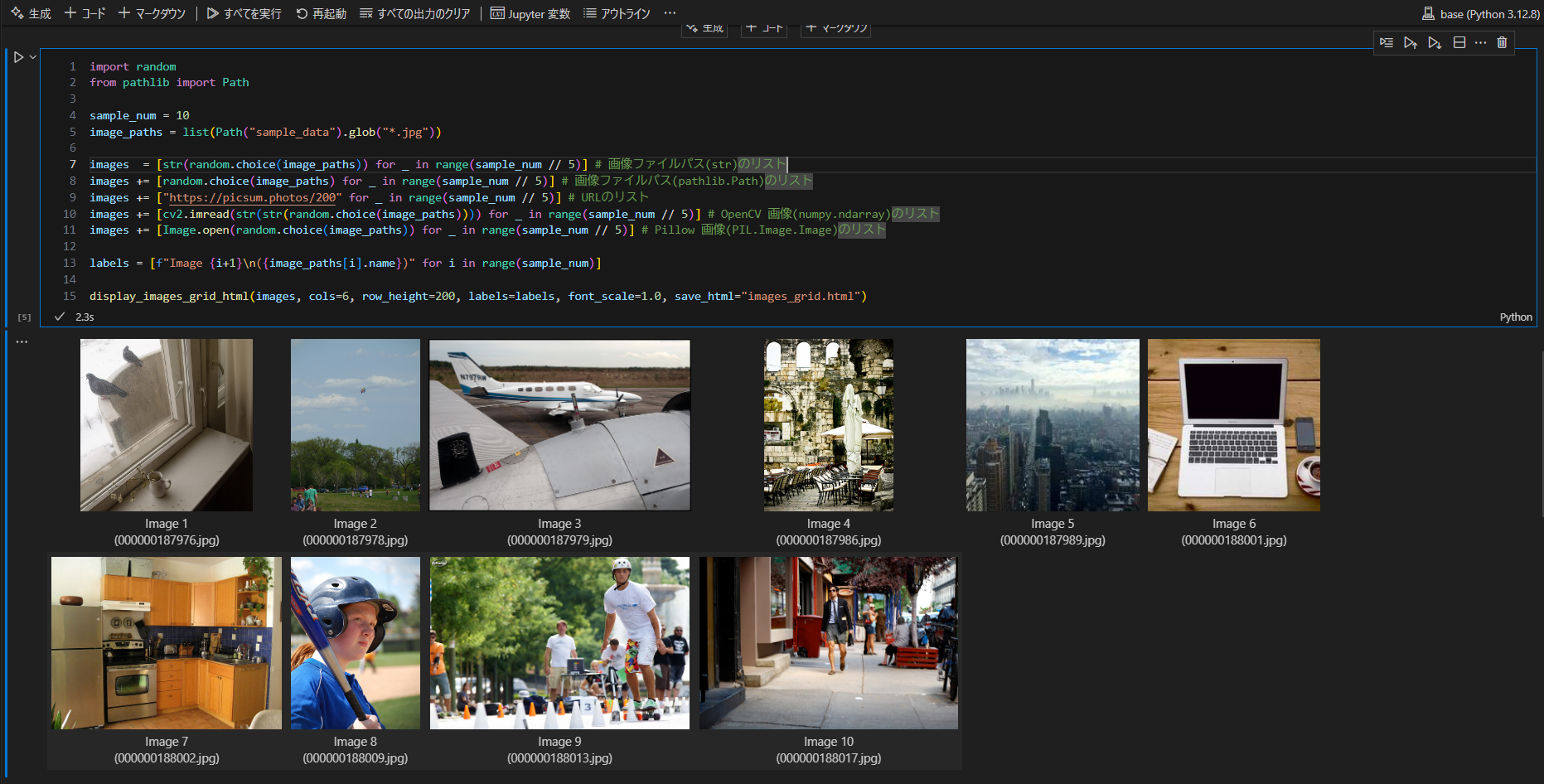
Task: Add a markdown cell with マークダウン
Action: click(152, 13)
